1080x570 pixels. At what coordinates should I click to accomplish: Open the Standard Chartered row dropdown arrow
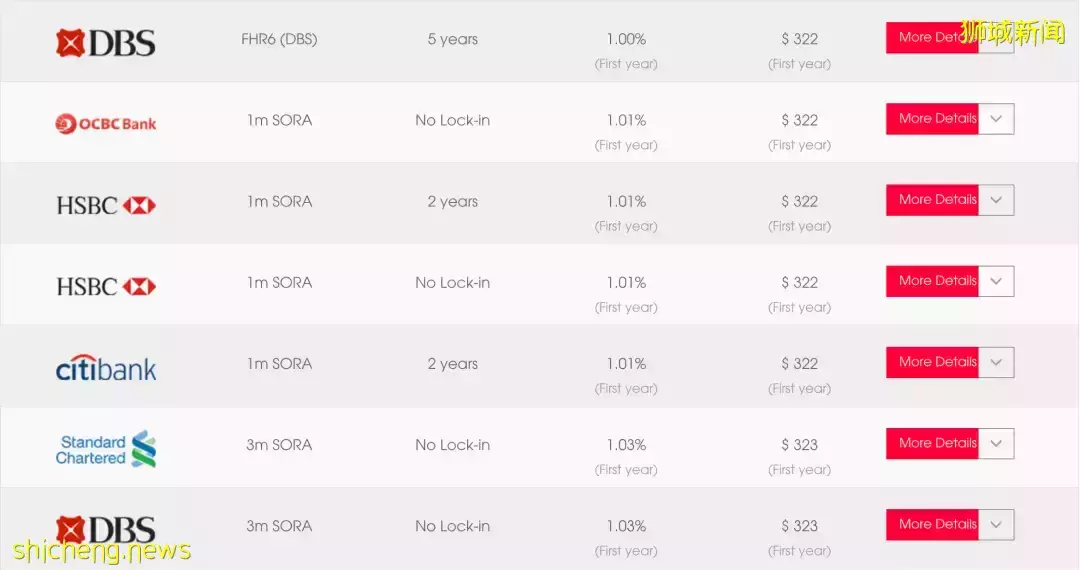click(996, 443)
